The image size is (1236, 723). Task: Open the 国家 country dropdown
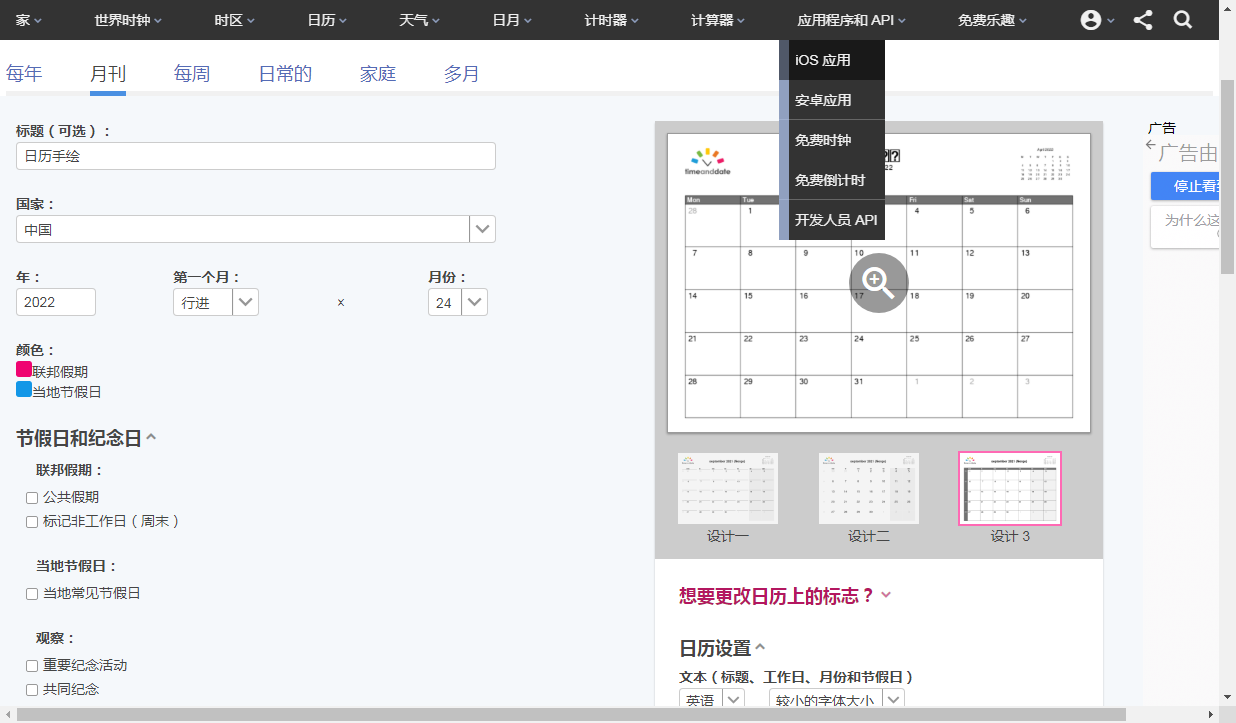pos(256,229)
